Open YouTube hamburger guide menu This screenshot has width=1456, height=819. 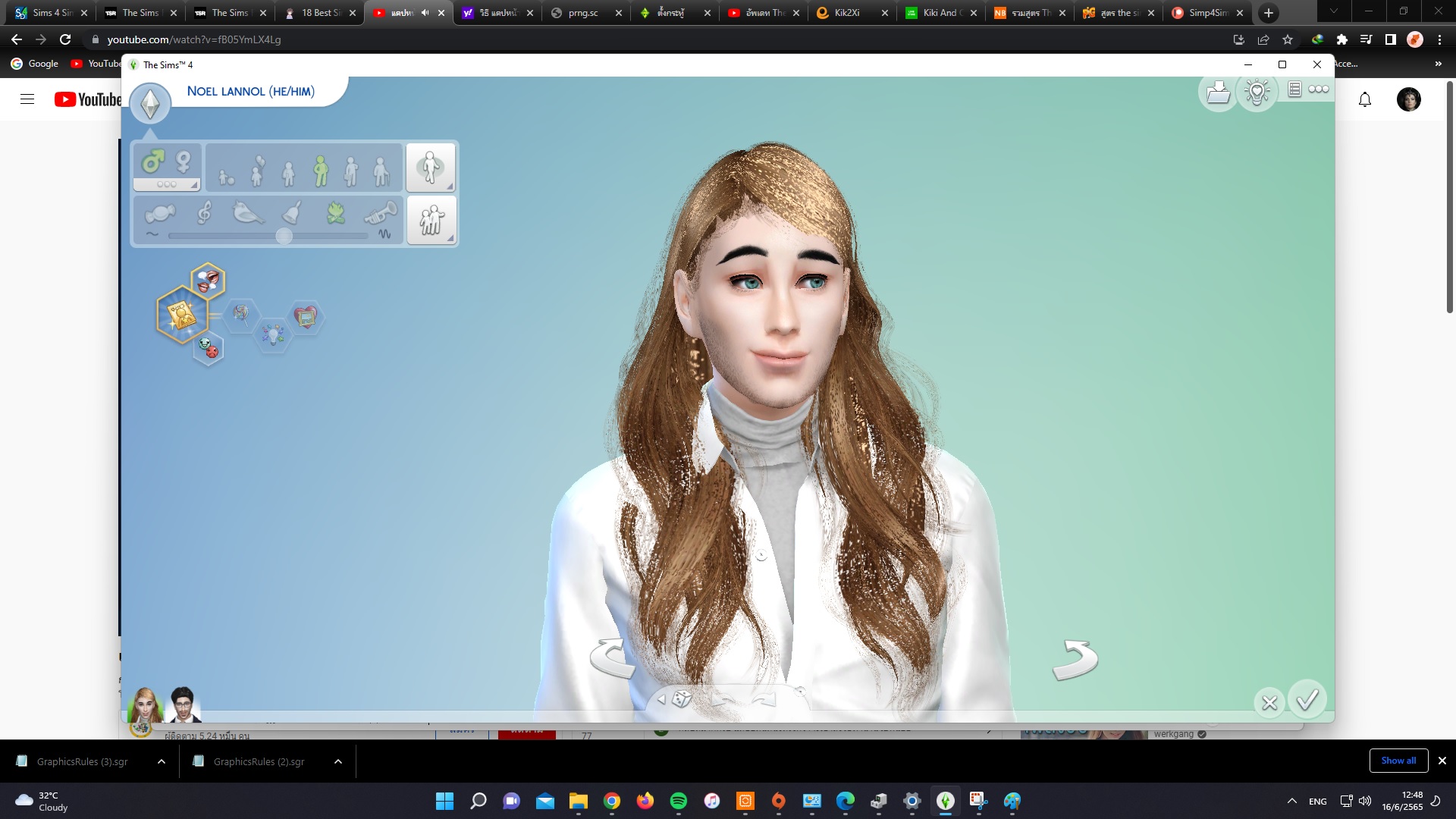(27, 99)
